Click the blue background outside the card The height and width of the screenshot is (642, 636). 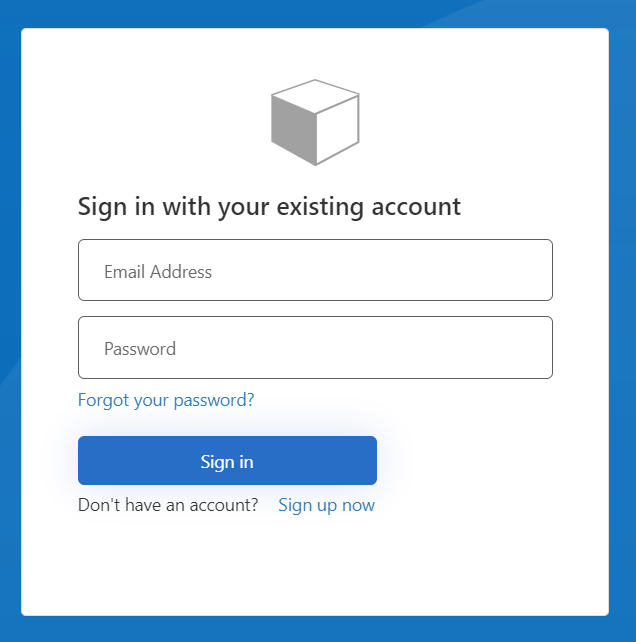click(x=10, y=300)
